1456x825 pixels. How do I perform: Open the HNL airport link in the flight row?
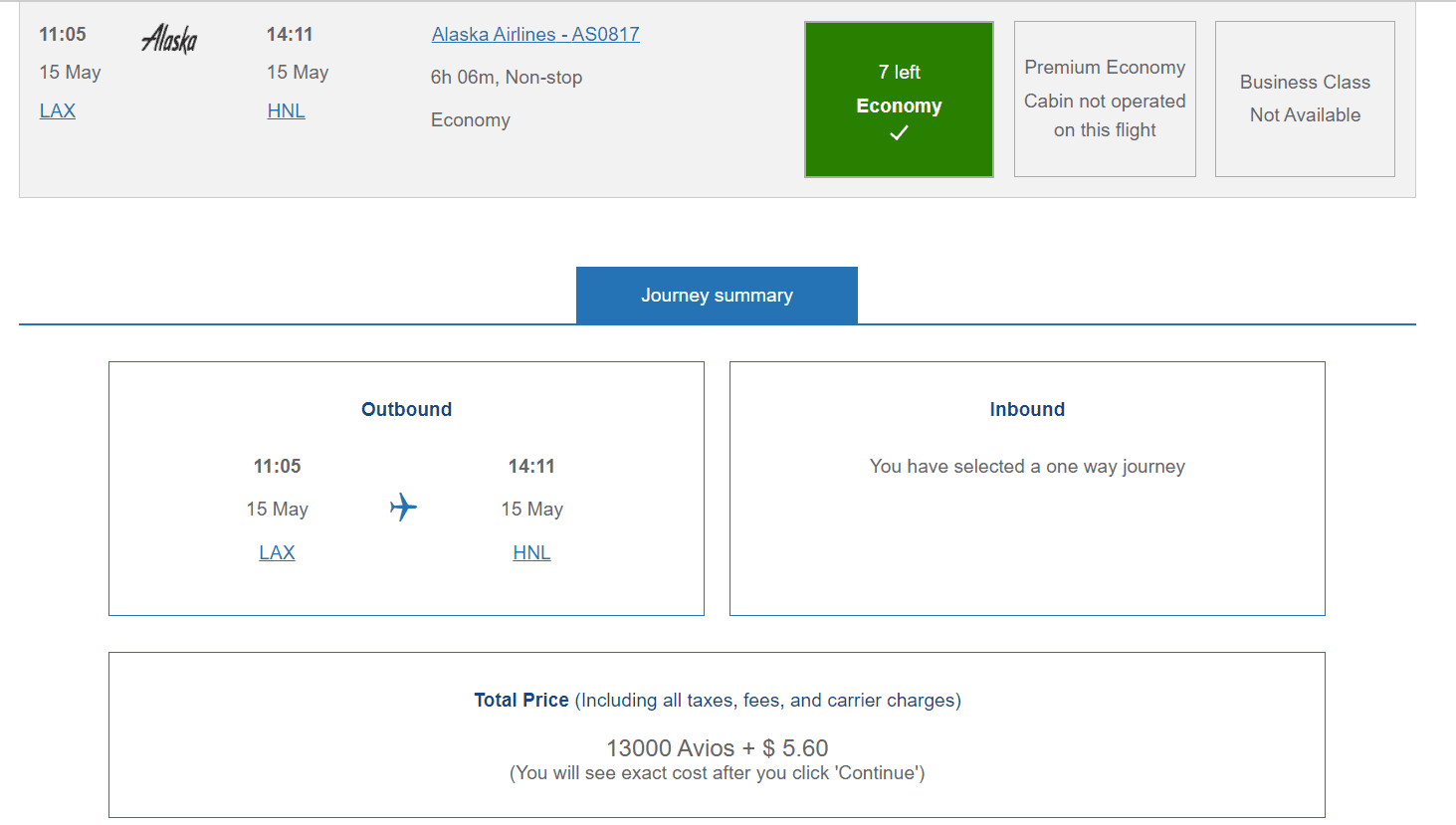tap(286, 110)
